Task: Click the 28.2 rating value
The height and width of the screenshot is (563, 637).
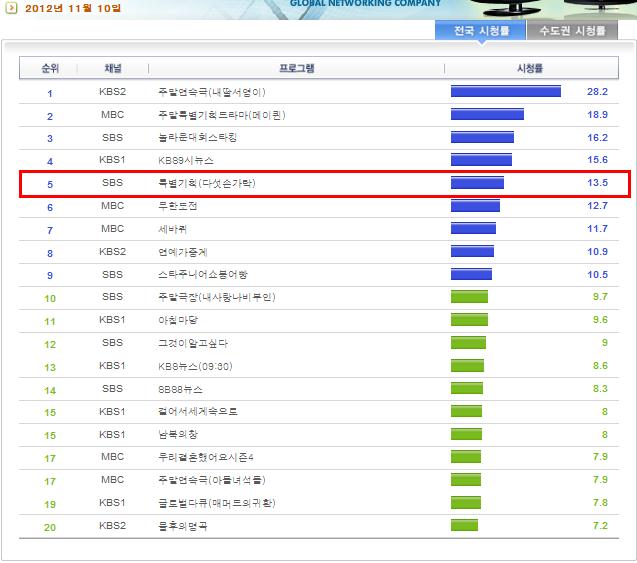Action: click(597, 91)
